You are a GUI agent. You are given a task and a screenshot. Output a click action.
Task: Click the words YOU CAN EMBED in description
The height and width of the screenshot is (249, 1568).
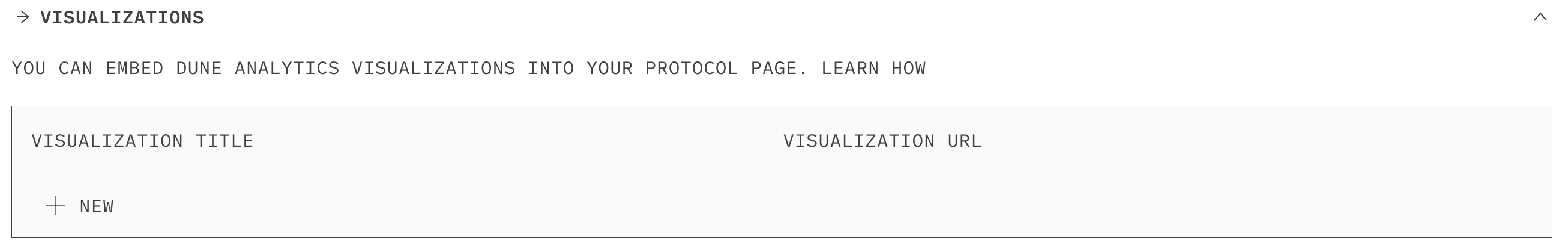tap(88, 69)
